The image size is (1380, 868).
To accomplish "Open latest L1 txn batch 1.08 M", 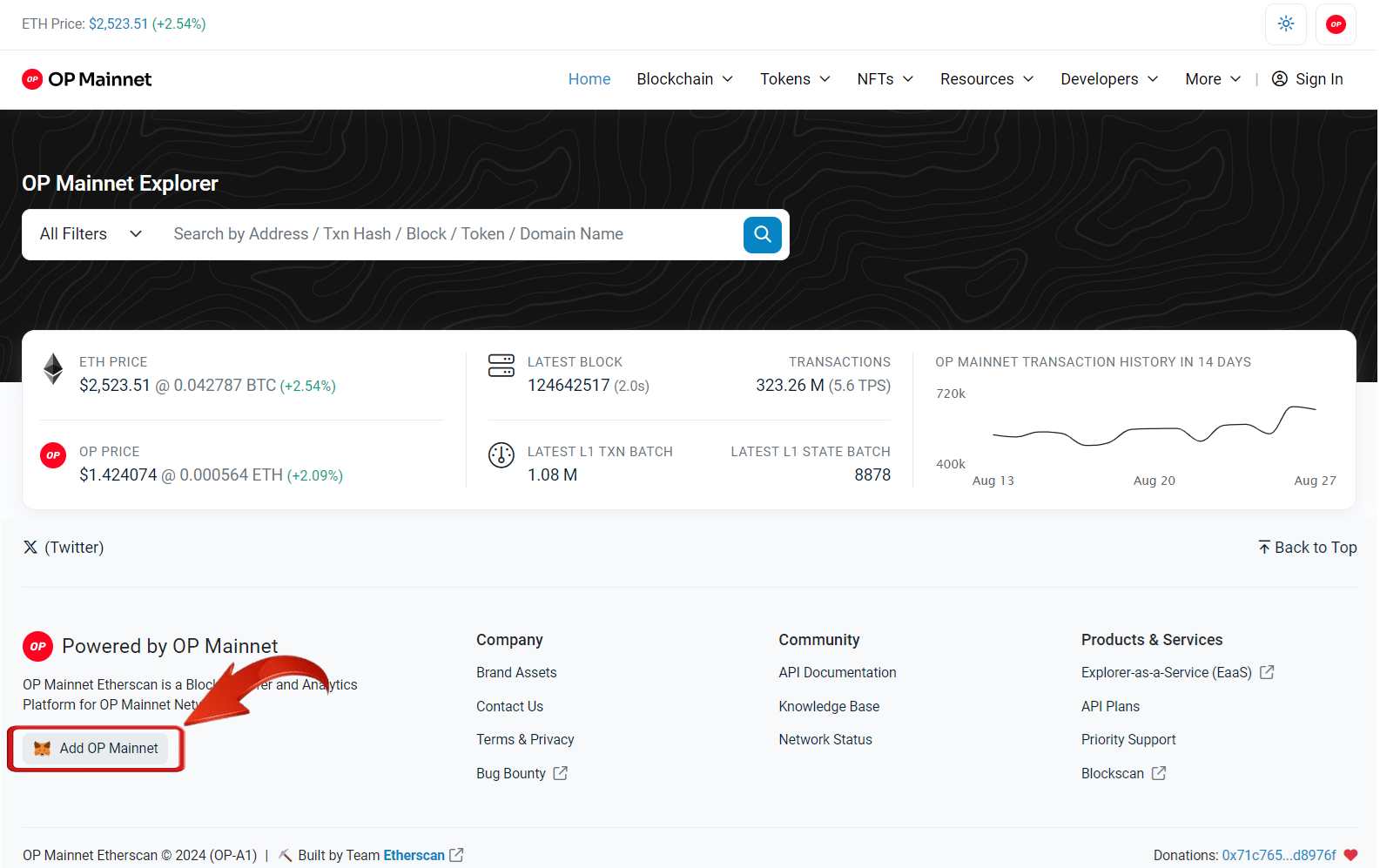I will click(x=553, y=475).
